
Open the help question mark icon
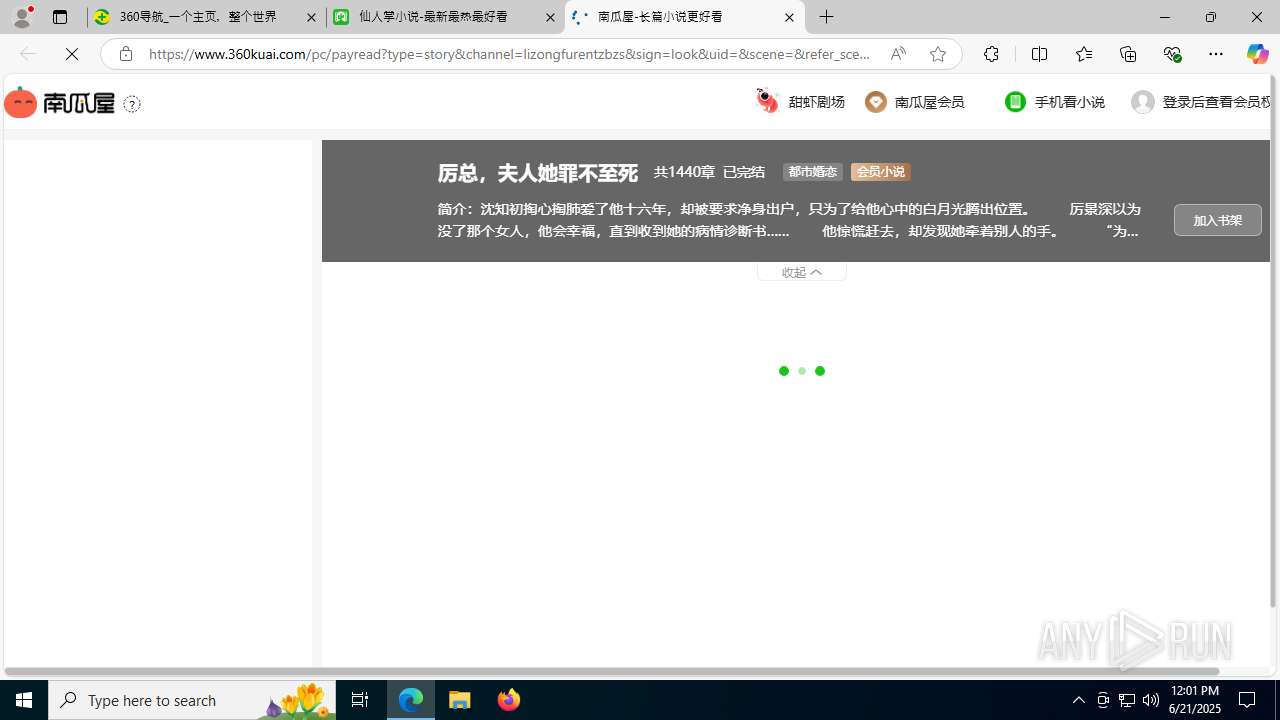coord(132,104)
